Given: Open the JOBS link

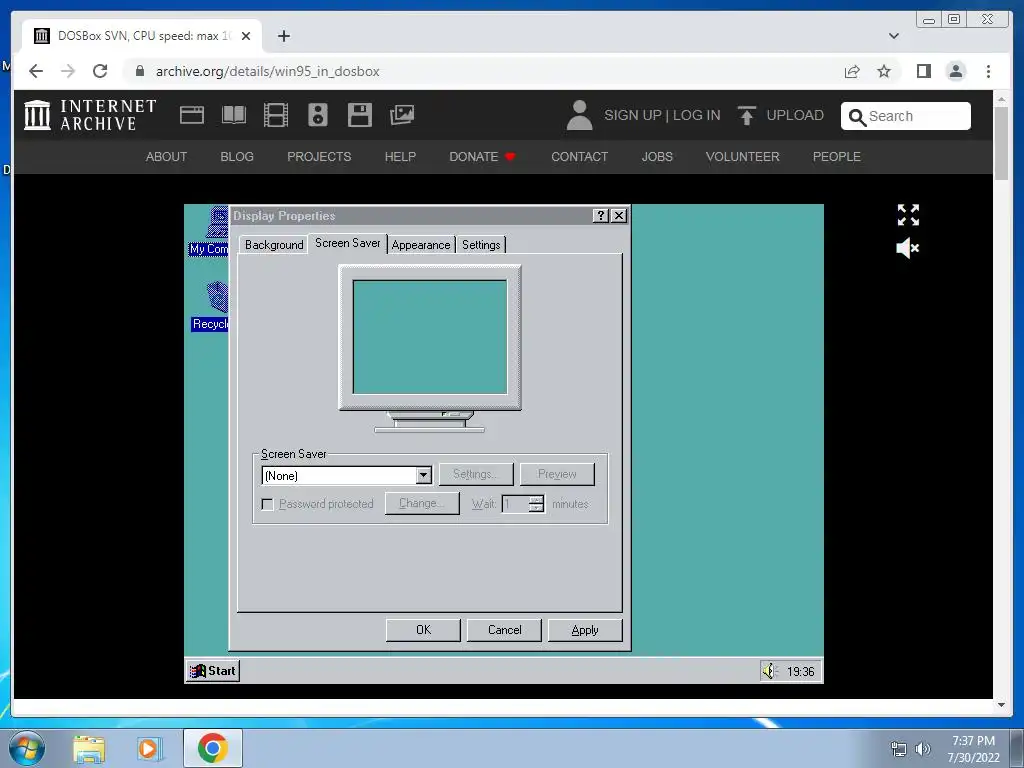Looking at the screenshot, I should pyautogui.click(x=656, y=157).
